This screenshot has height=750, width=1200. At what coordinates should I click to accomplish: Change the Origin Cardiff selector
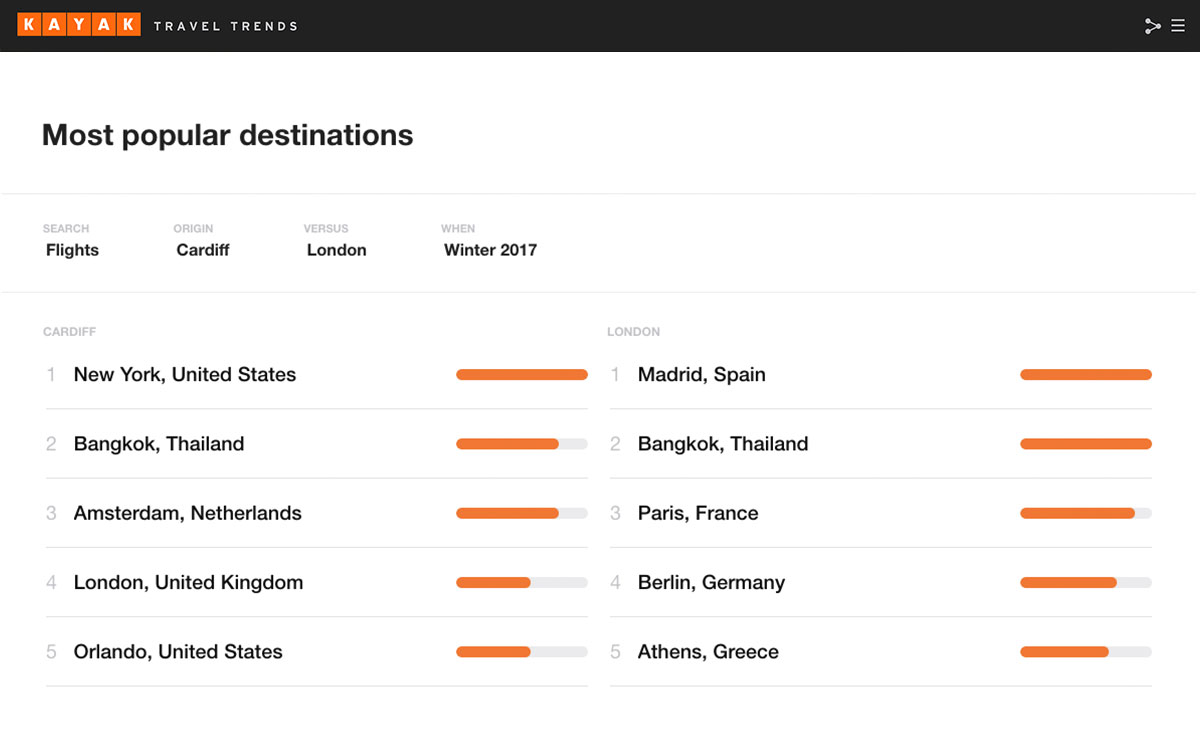click(x=203, y=241)
